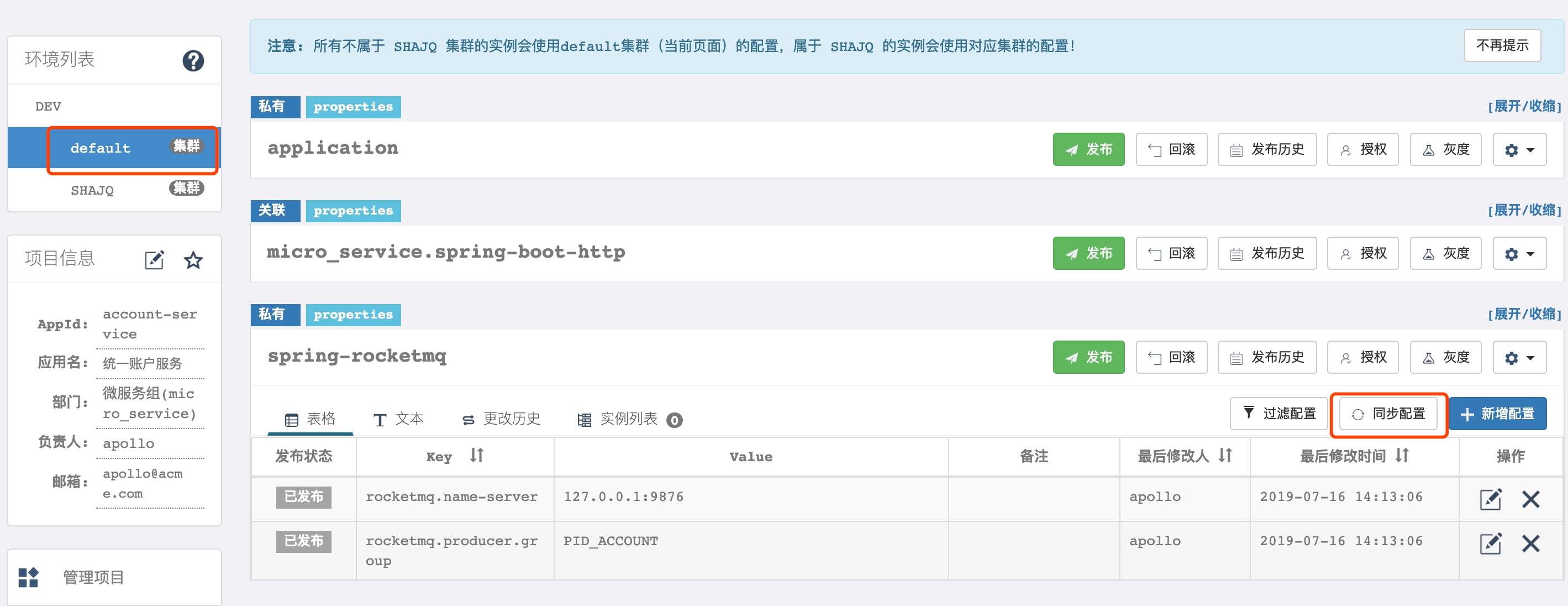
Task: Edit project info via pencil icon
Action: tap(154, 259)
